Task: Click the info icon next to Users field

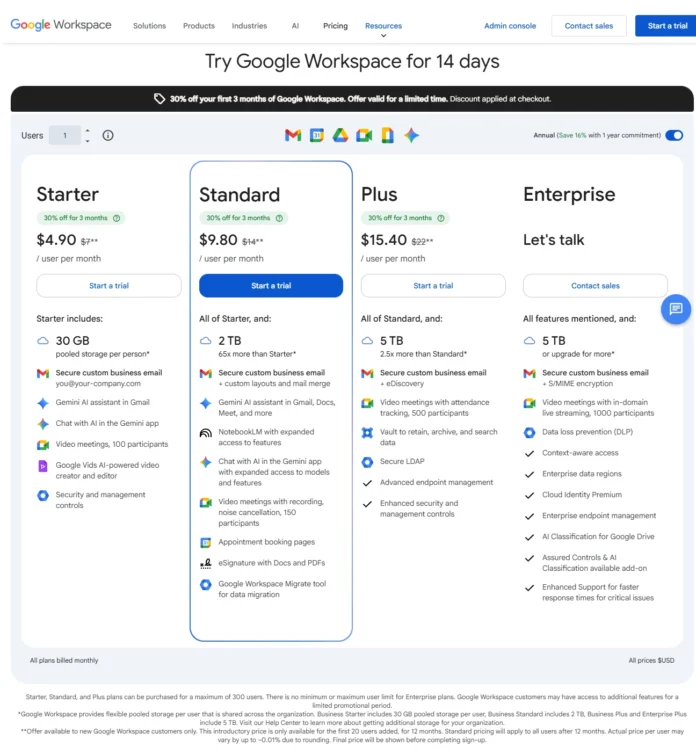Action: (x=108, y=135)
